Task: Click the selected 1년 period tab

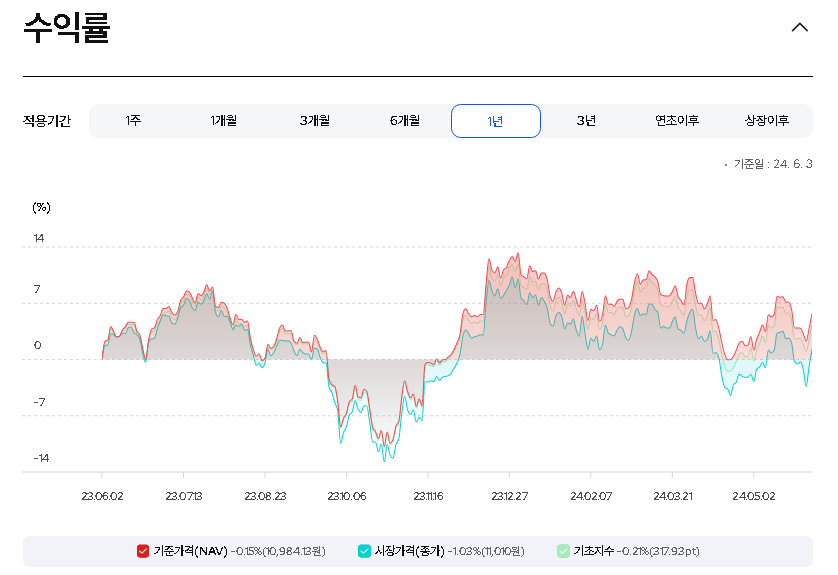Action: coord(496,121)
